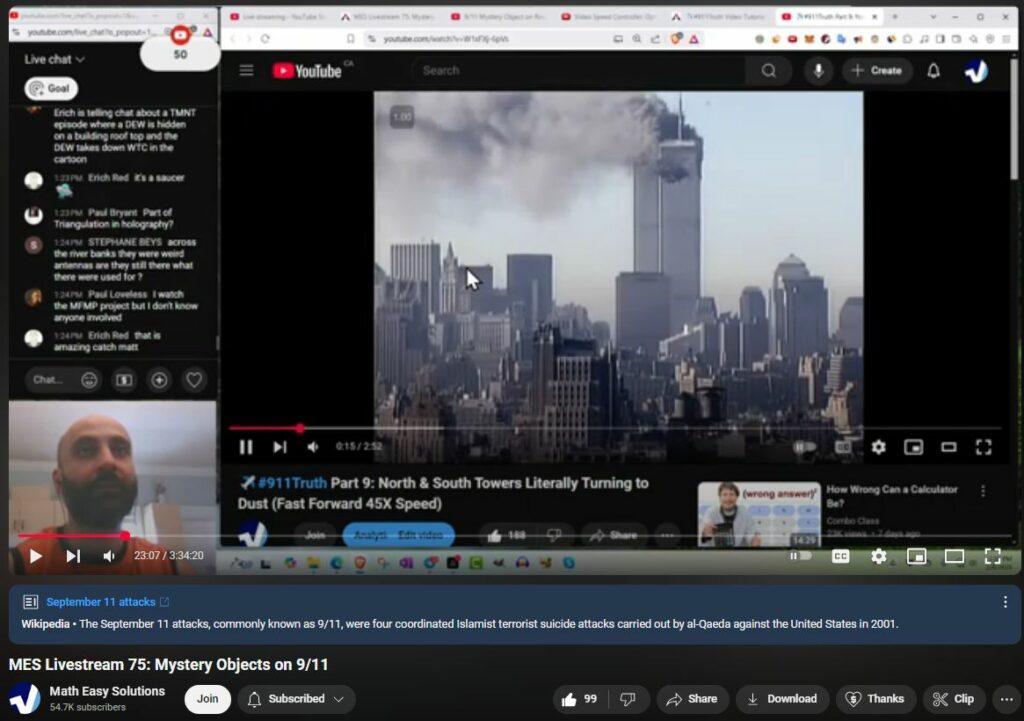Toggle the Goal chip in chat
This screenshot has height=721, width=1024.
(x=51, y=89)
